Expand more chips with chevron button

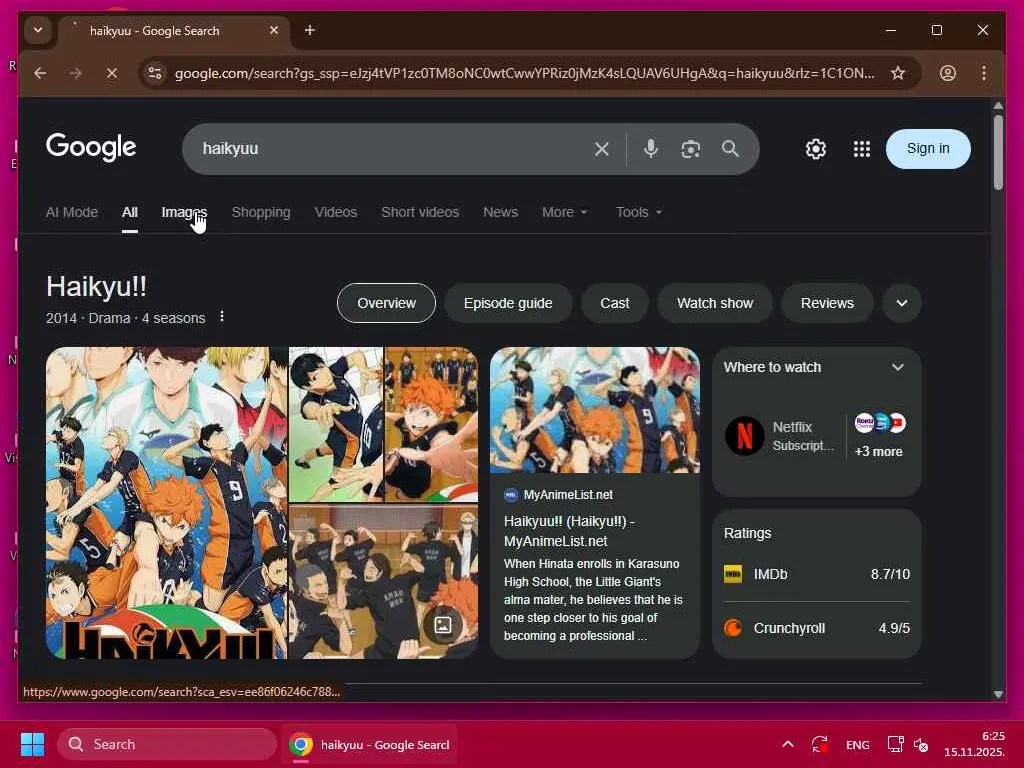[902, 303]
